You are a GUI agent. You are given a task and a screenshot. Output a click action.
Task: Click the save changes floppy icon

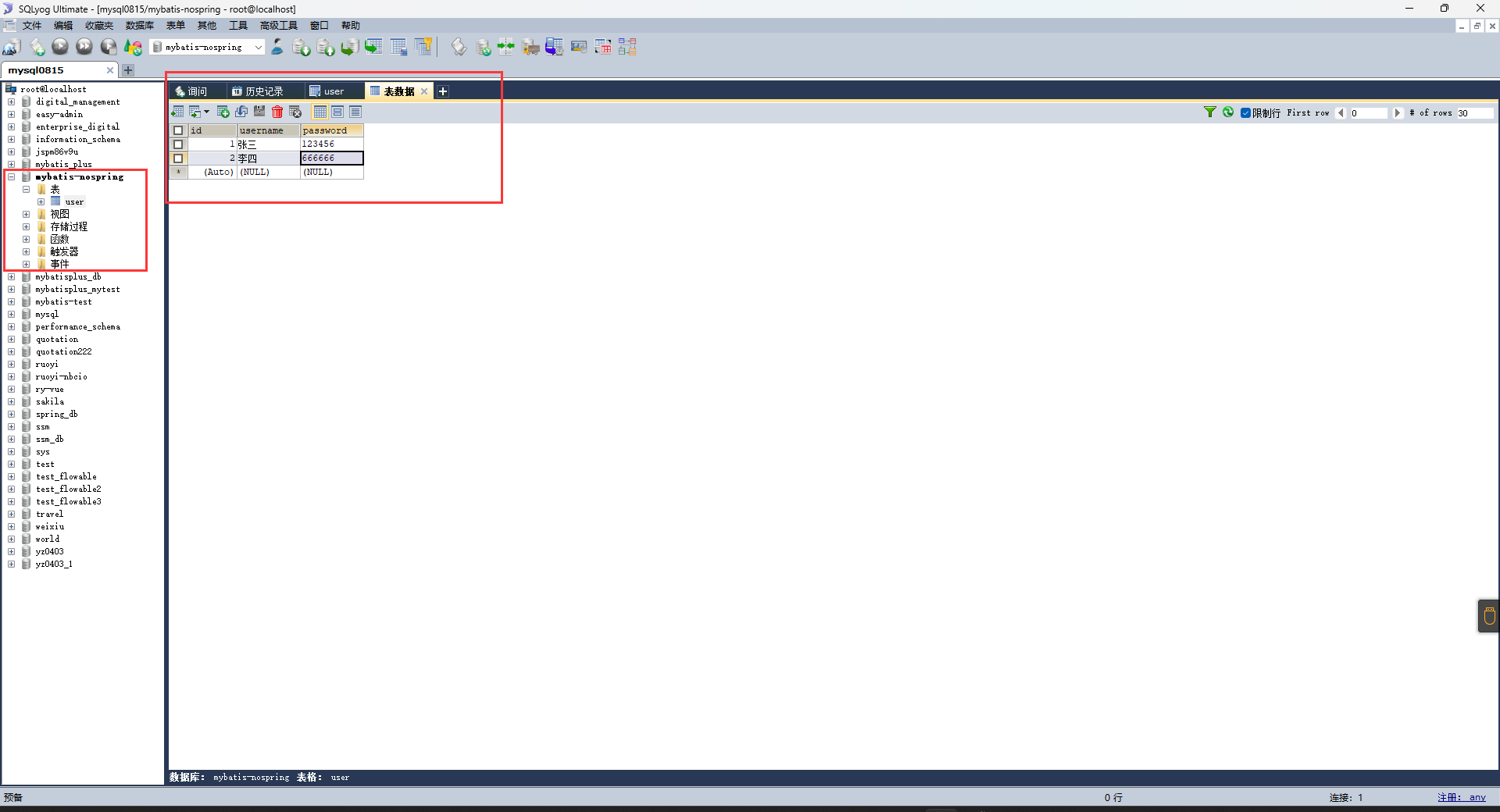pyautogui.click(x=259, y=112)
